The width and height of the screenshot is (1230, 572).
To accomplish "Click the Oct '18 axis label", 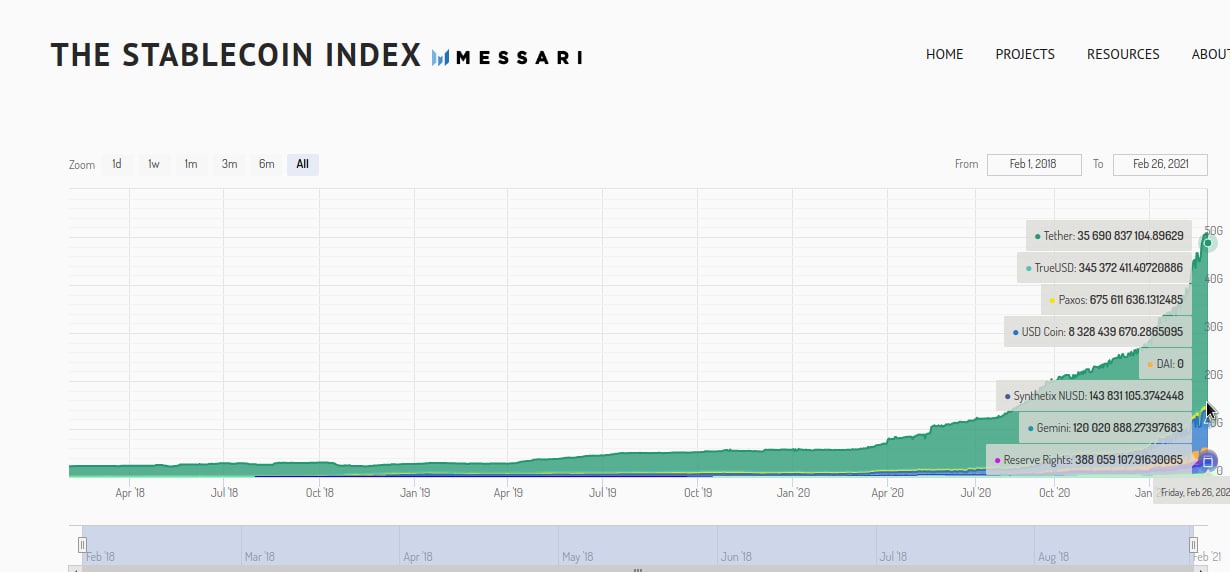I will (319, 493).
